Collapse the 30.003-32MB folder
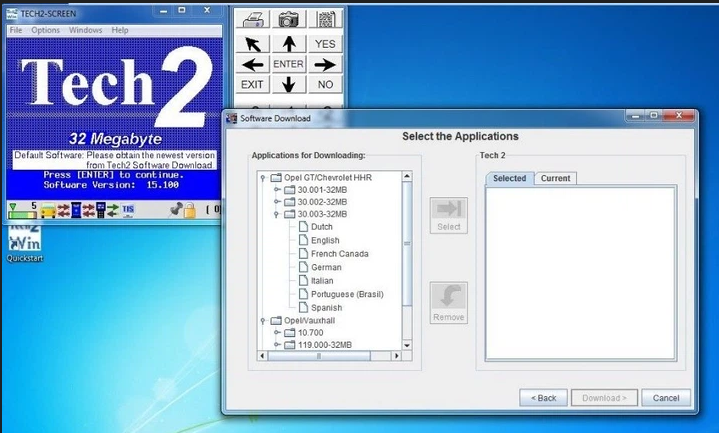719x433 pixels. (x=277, y=214)
